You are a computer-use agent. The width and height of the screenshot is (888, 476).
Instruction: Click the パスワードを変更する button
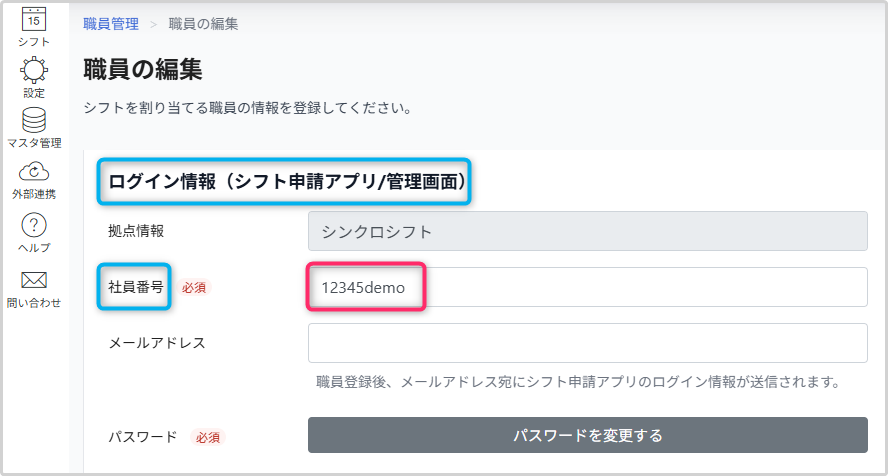[587, 435]
